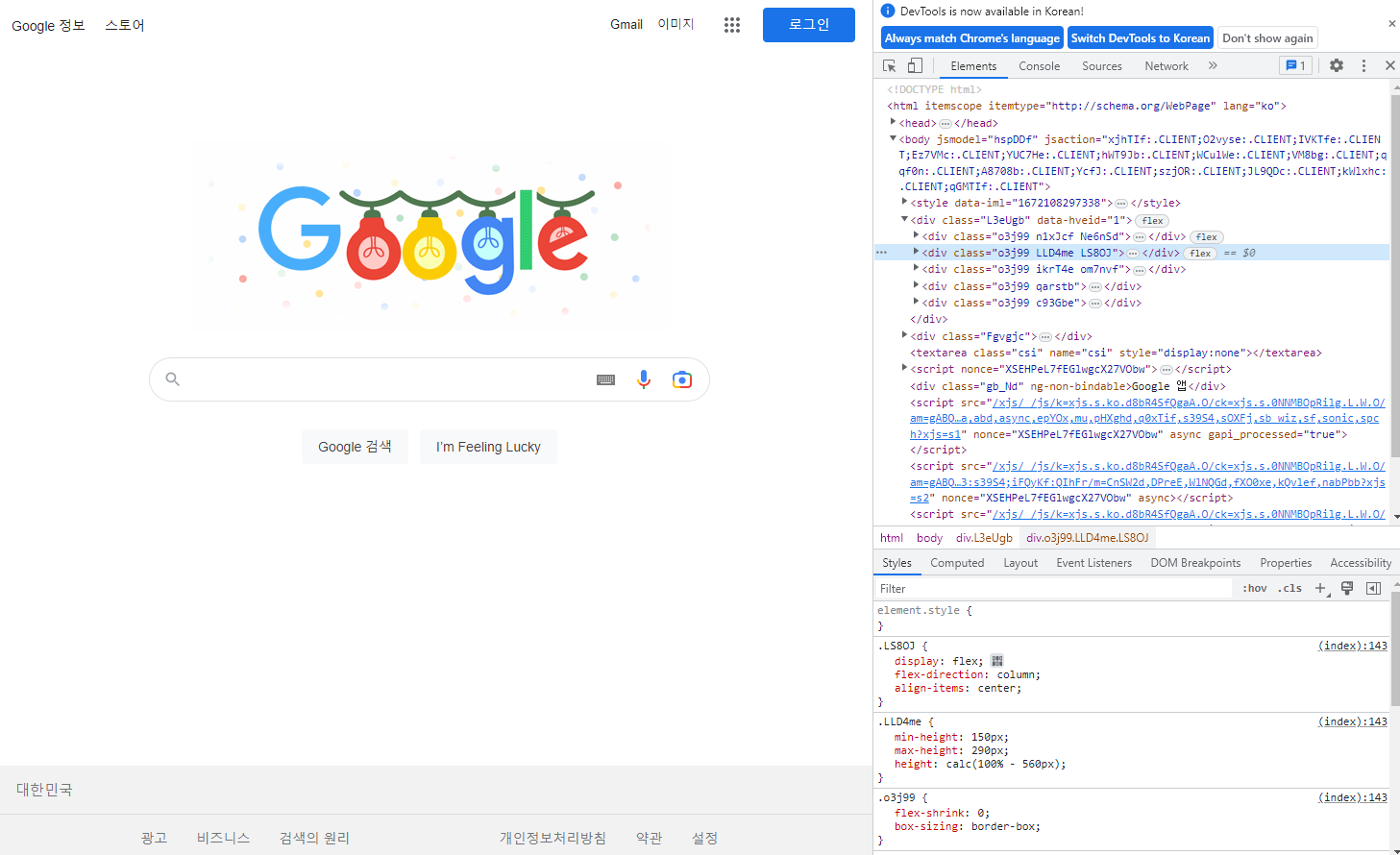This screenshot has width=1400, height=855.
Task: Open the Event Listeners pane tab
Action: point(1093,563)
